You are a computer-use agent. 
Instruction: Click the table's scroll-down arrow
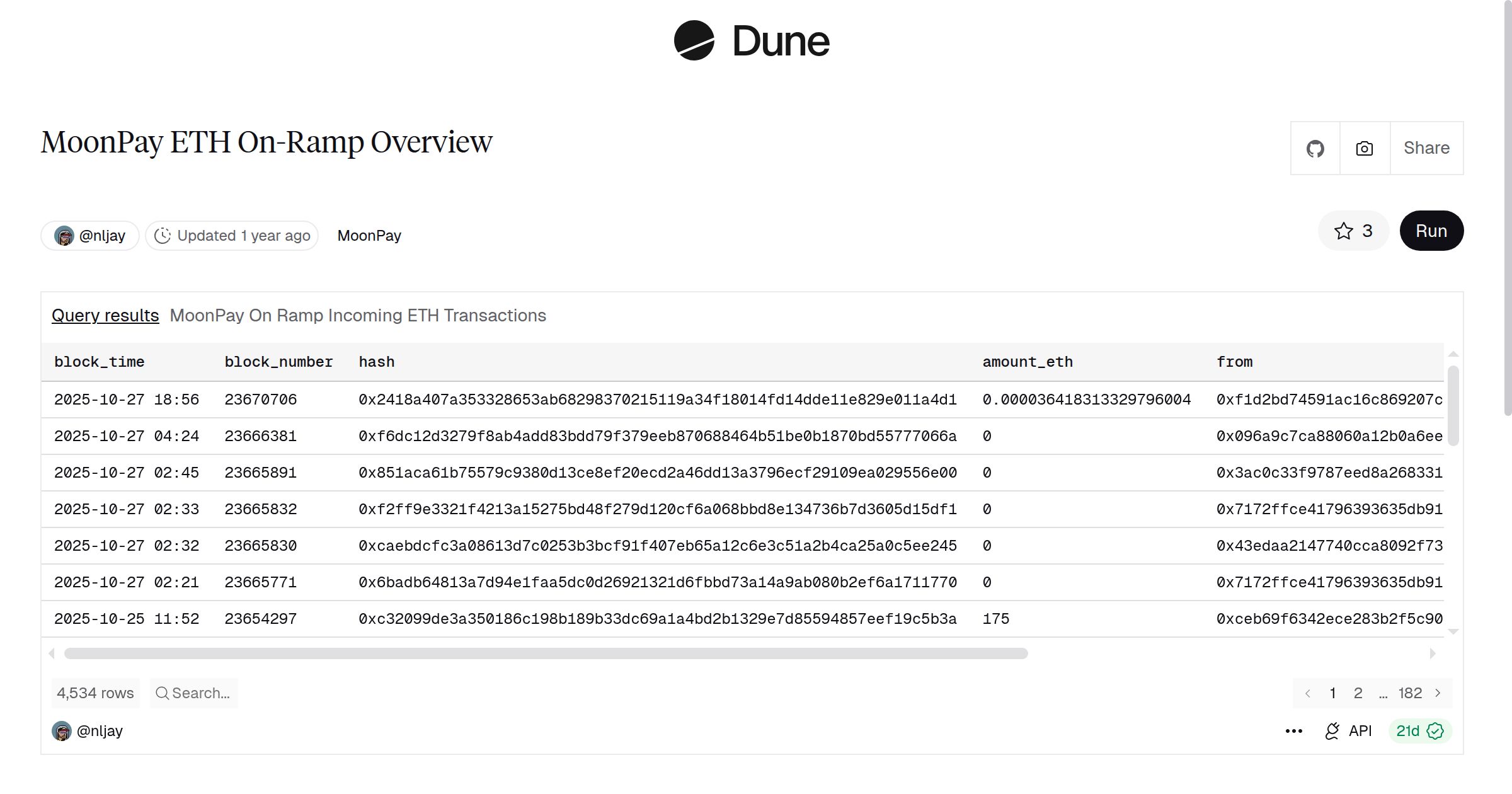coord(1453,631)
